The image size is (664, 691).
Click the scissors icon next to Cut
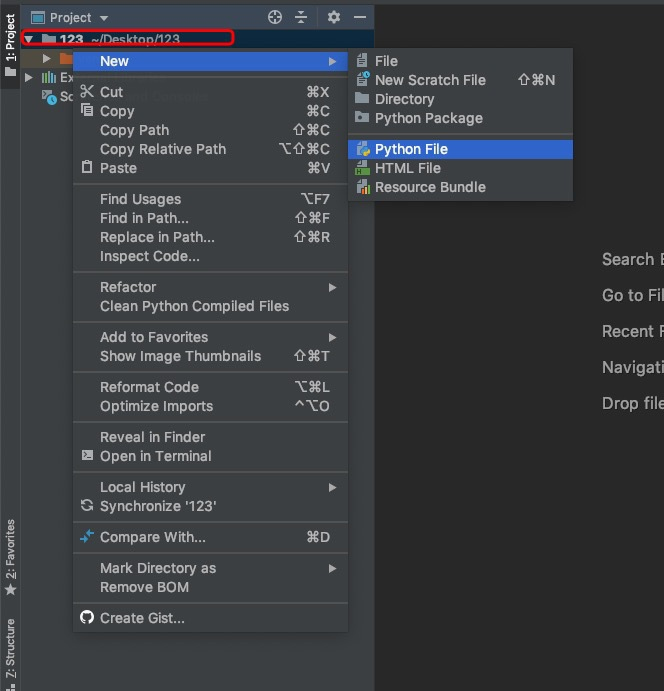87,92
